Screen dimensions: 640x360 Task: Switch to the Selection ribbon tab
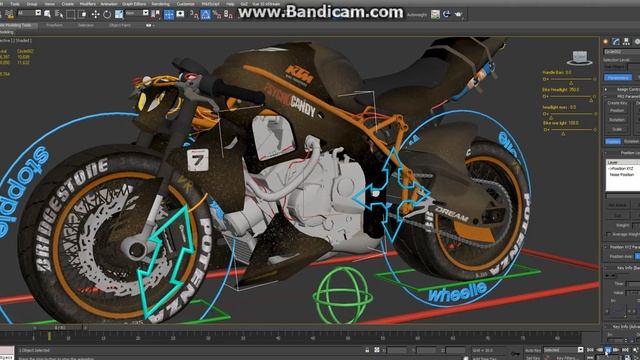(86, 25)
